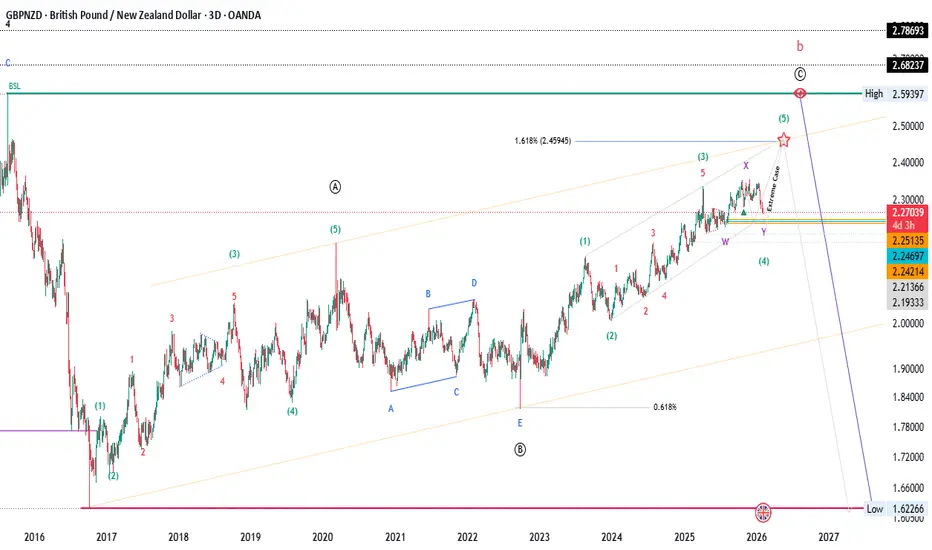Click the High label tag
932x550 pixels.
pyautogui.click(x=874, y=93)
